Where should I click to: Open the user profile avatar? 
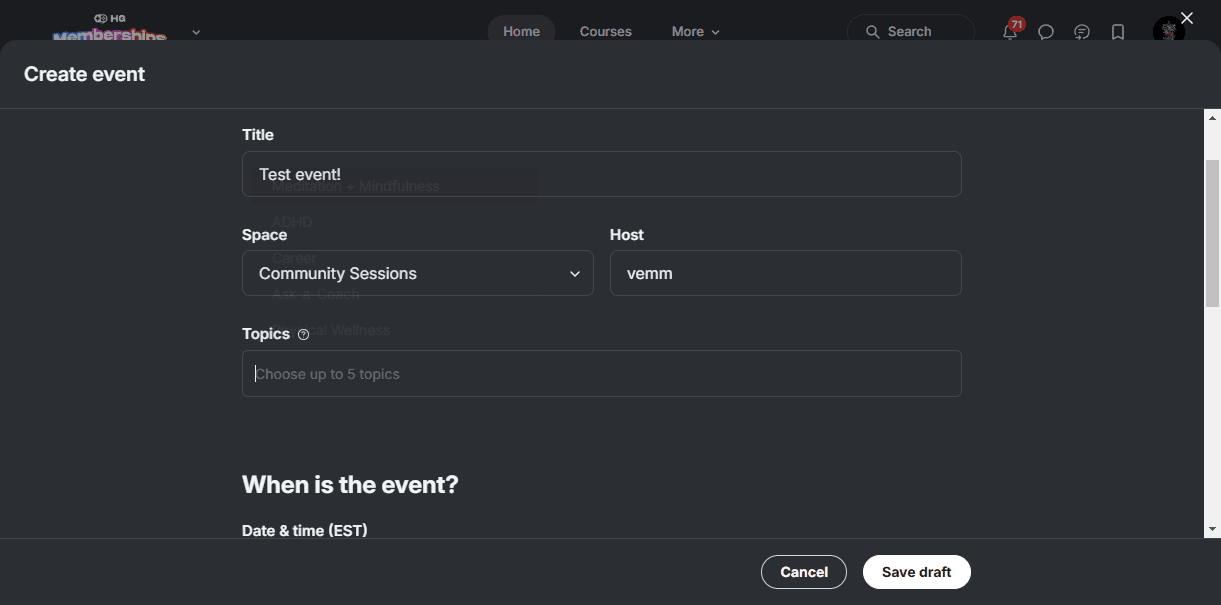click(1168, 31)
